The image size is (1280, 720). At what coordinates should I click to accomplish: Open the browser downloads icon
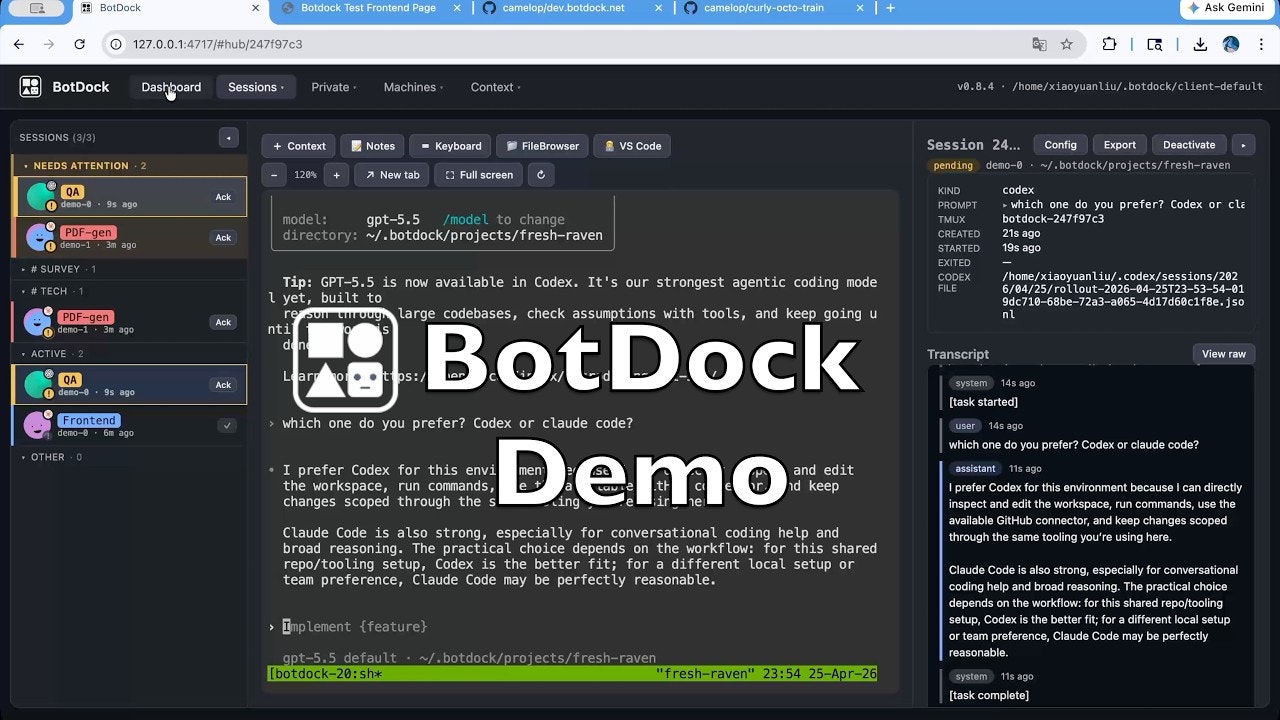pos(1200,44)
